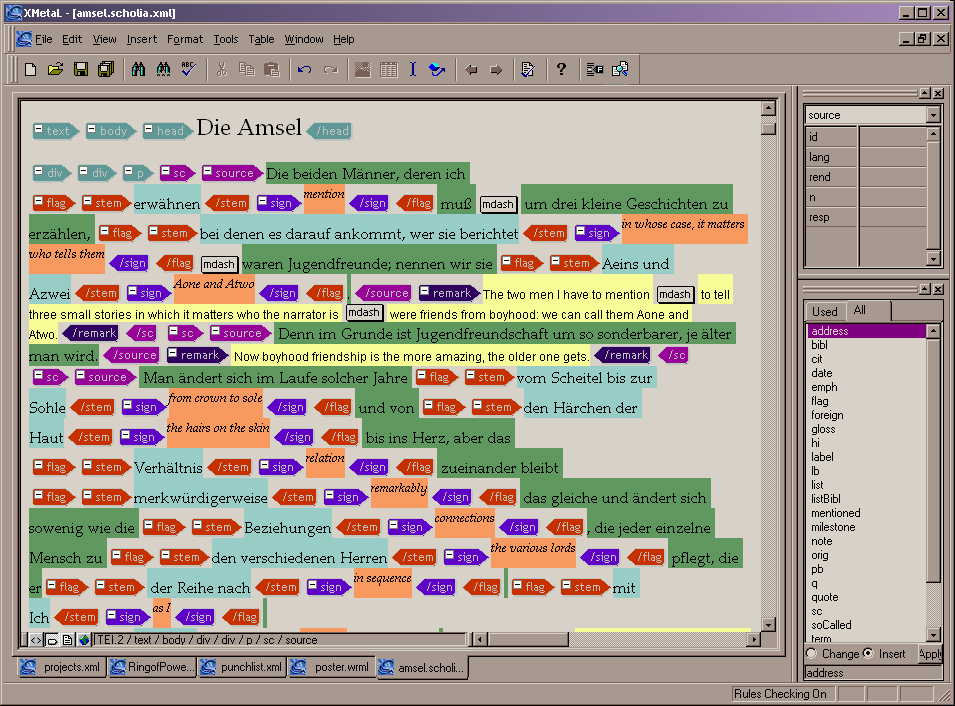Click the Validate document checkmark icon
This screenshot has width=955, height=706.
(x=527, y=69)
